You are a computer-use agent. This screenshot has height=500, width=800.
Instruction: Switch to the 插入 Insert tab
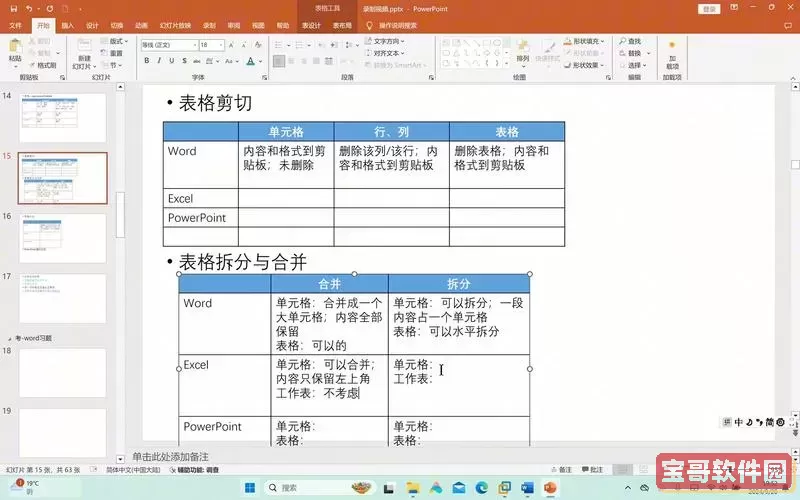tap(67, 25)
